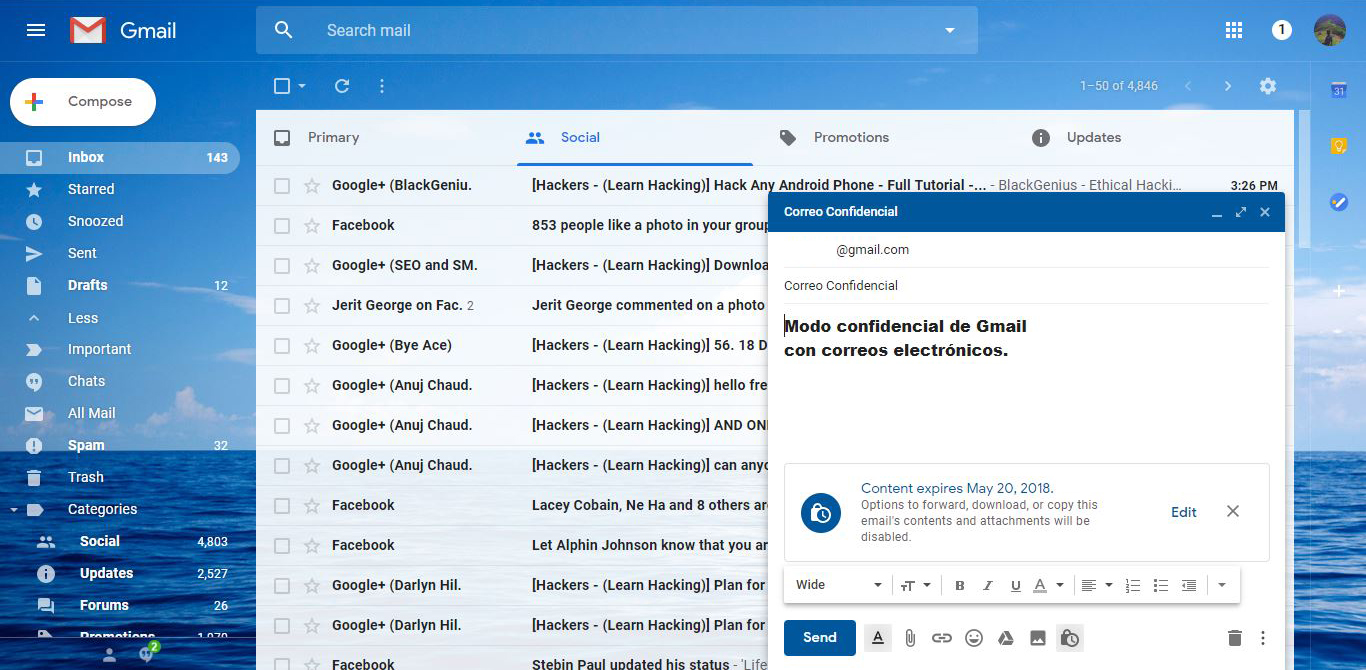Check the Google+ (Bye Ace) email

pyautogui.click(x=282, y=345)
